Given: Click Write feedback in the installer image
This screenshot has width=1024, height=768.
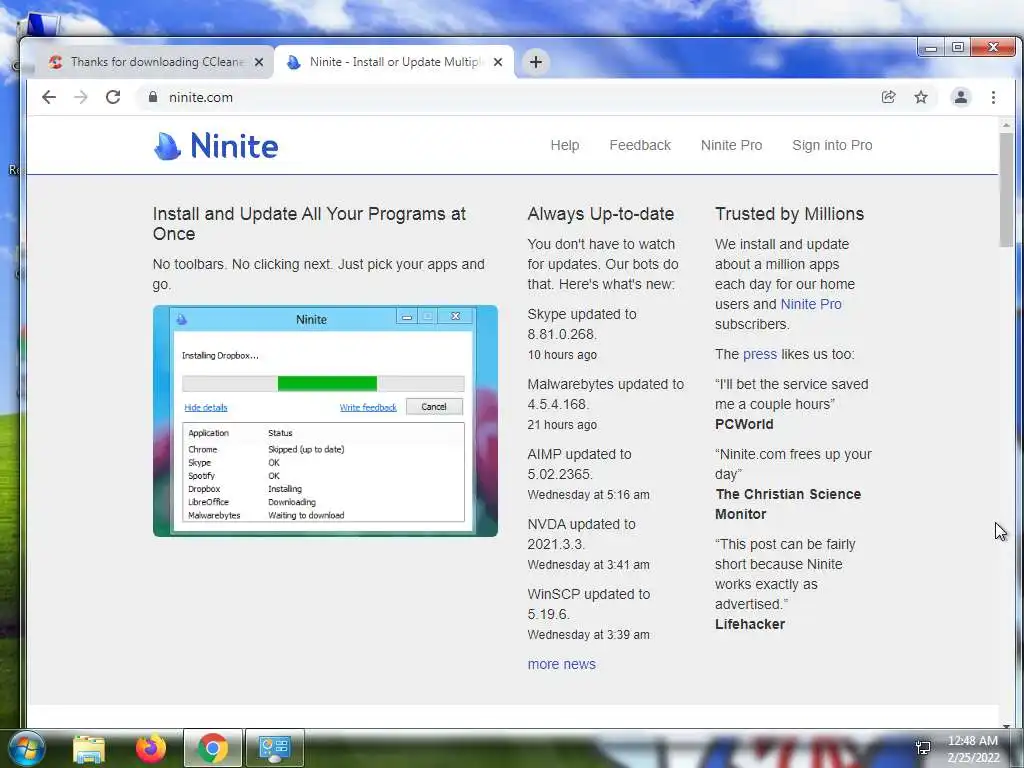Looking at the screenshot, I should pos(368,408).
